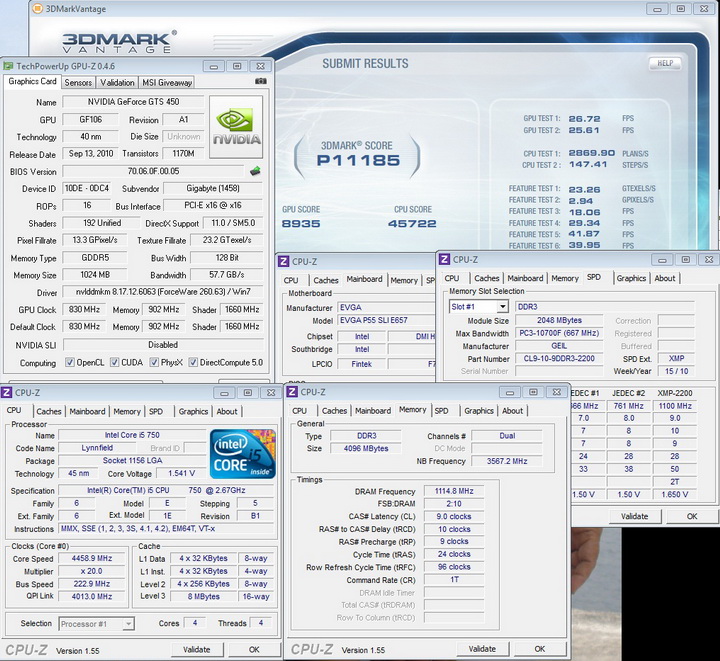Screen dimensions: 720x661
Task: Click the CPU-Z icon in Mainboard window title
Action: click(x=285, y=260)
